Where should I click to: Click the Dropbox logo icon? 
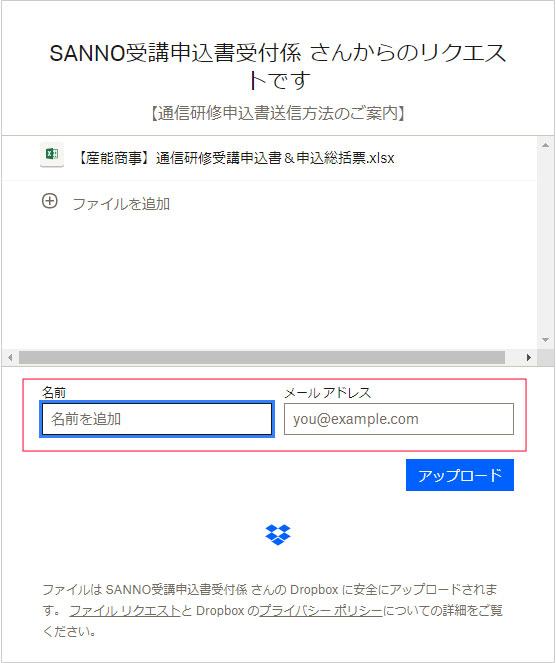click(x=278, y=535)
